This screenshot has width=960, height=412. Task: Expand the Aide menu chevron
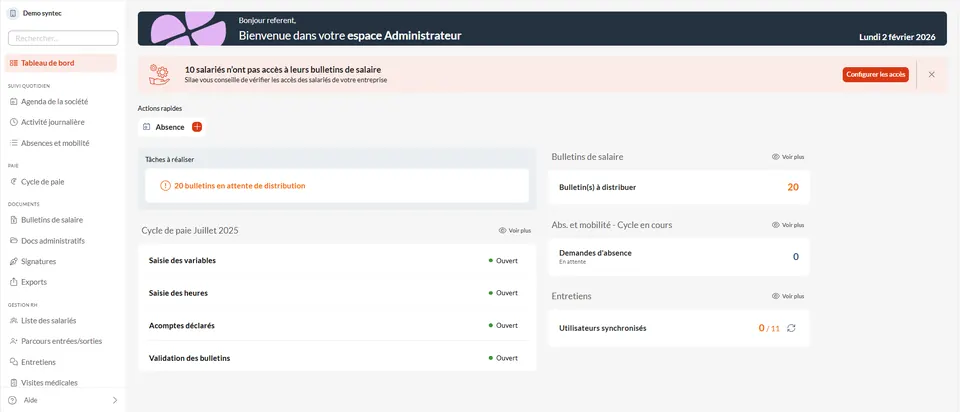coord(114,400)
